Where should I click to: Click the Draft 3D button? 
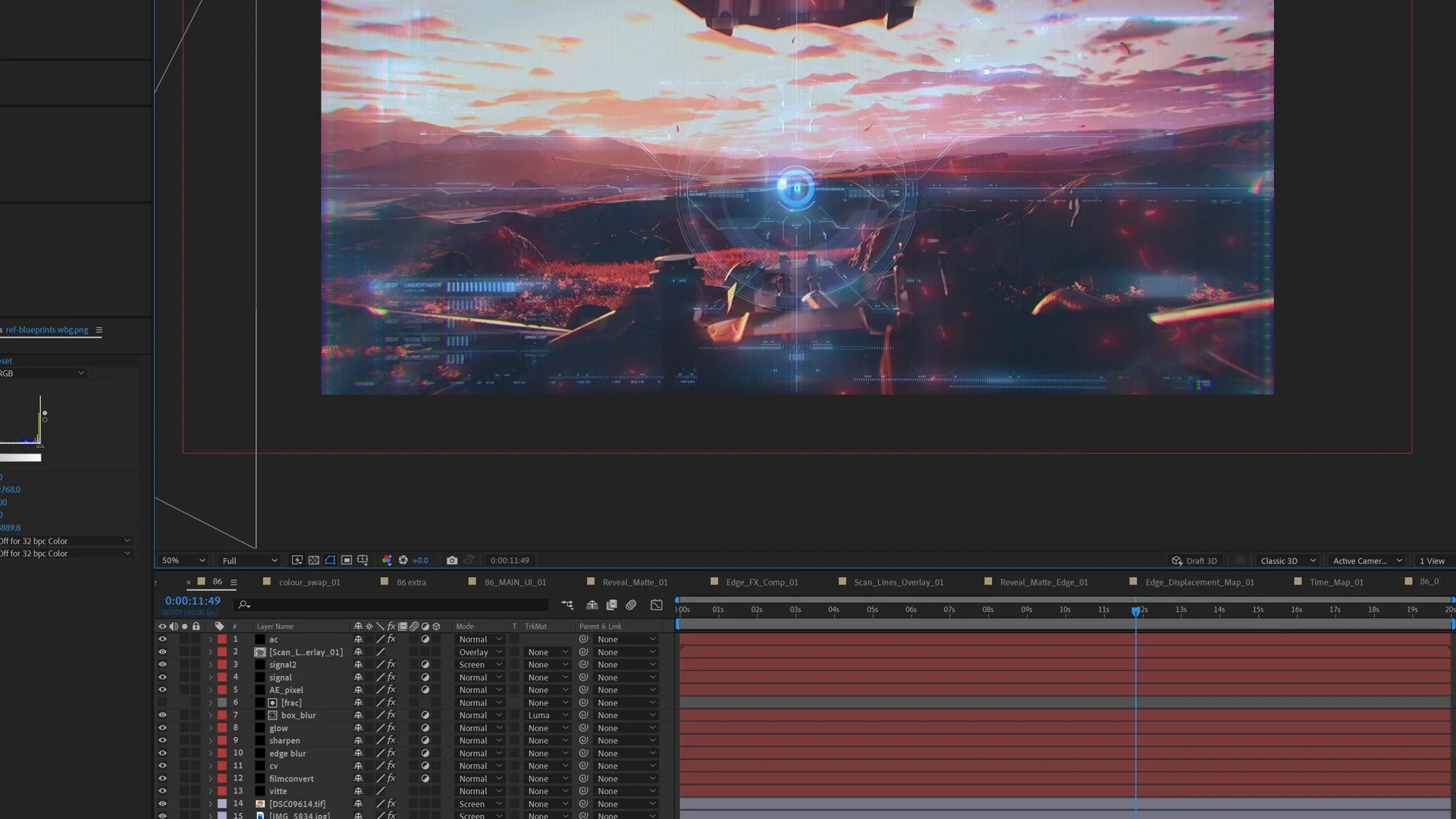point(1194,561)
